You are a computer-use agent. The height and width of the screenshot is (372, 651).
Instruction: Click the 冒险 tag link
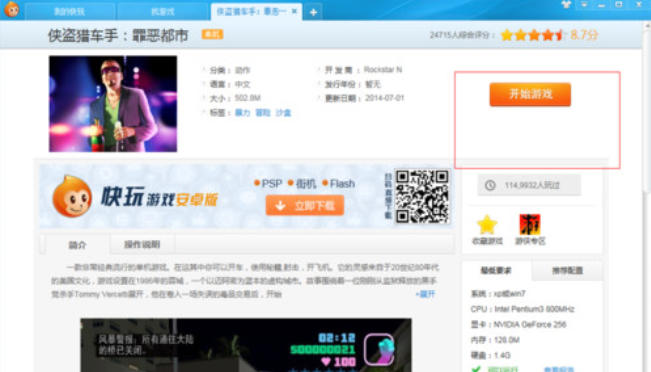(263, 113)
